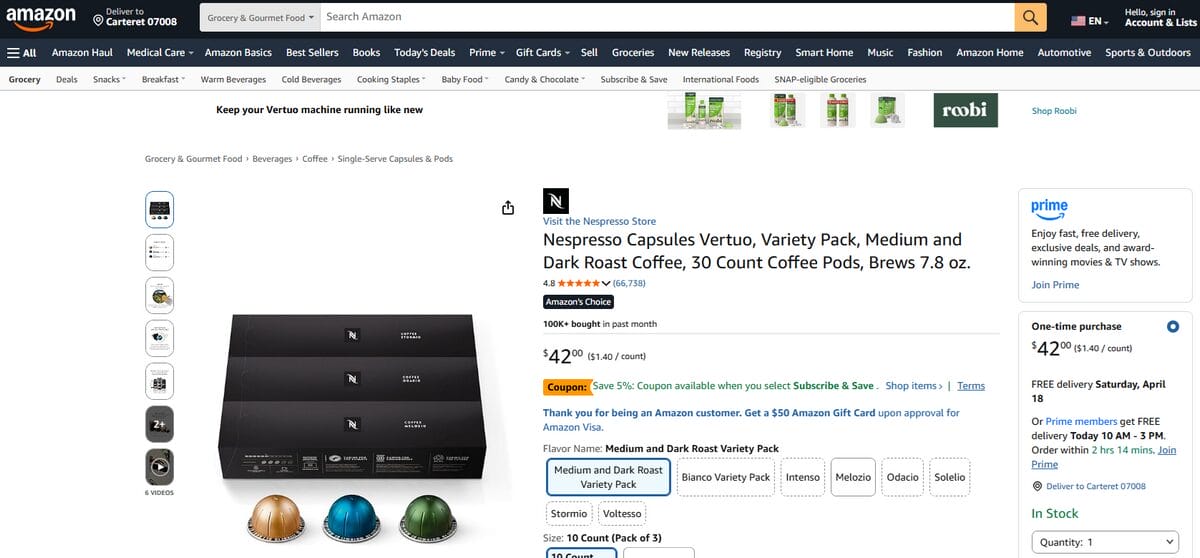The image size is (1200, 558).
Task: Open Subscribe & Save category tab
Action: click(x=634, y=79)
